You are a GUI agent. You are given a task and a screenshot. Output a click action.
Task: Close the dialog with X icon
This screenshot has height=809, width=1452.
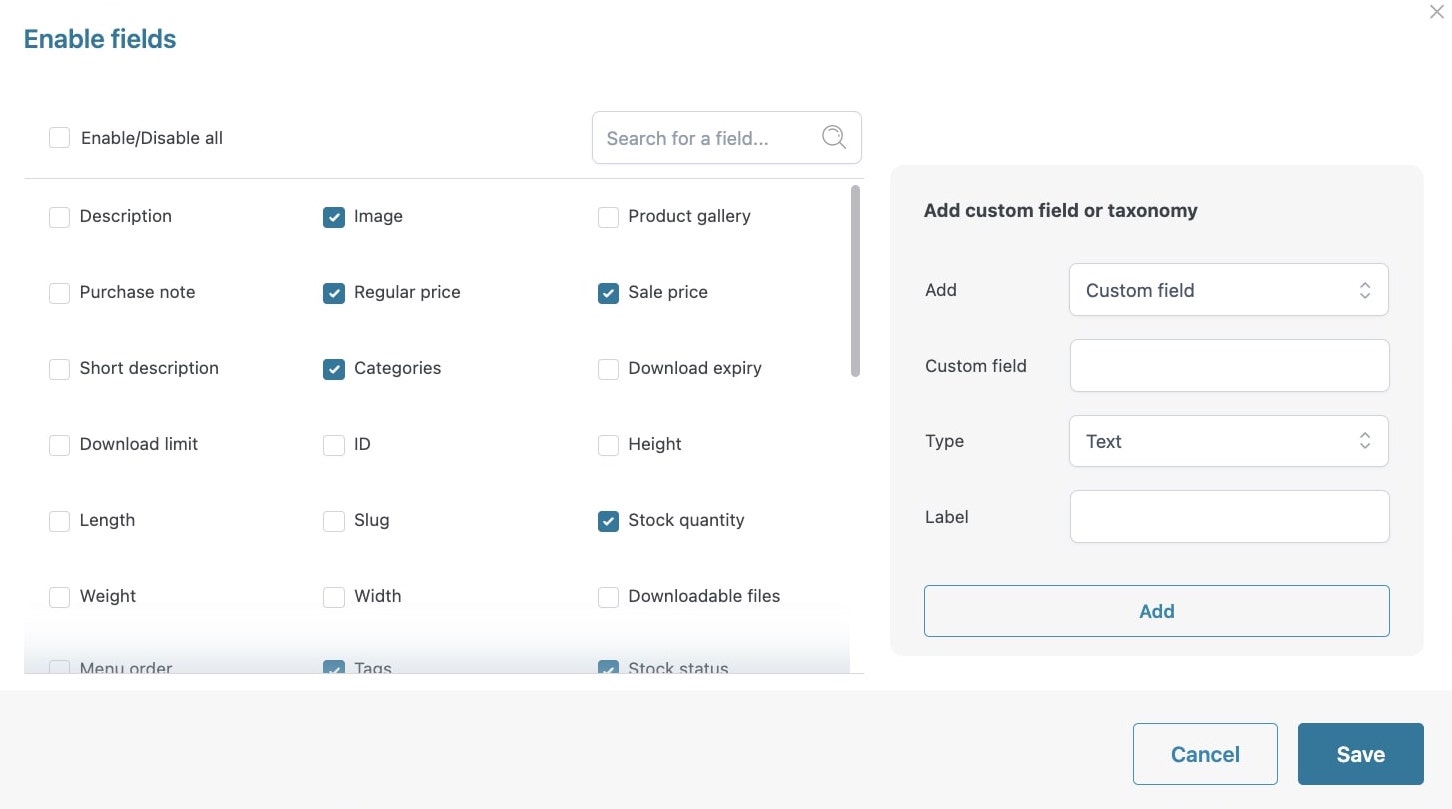pyautogui.click(x=1437, y=12)
